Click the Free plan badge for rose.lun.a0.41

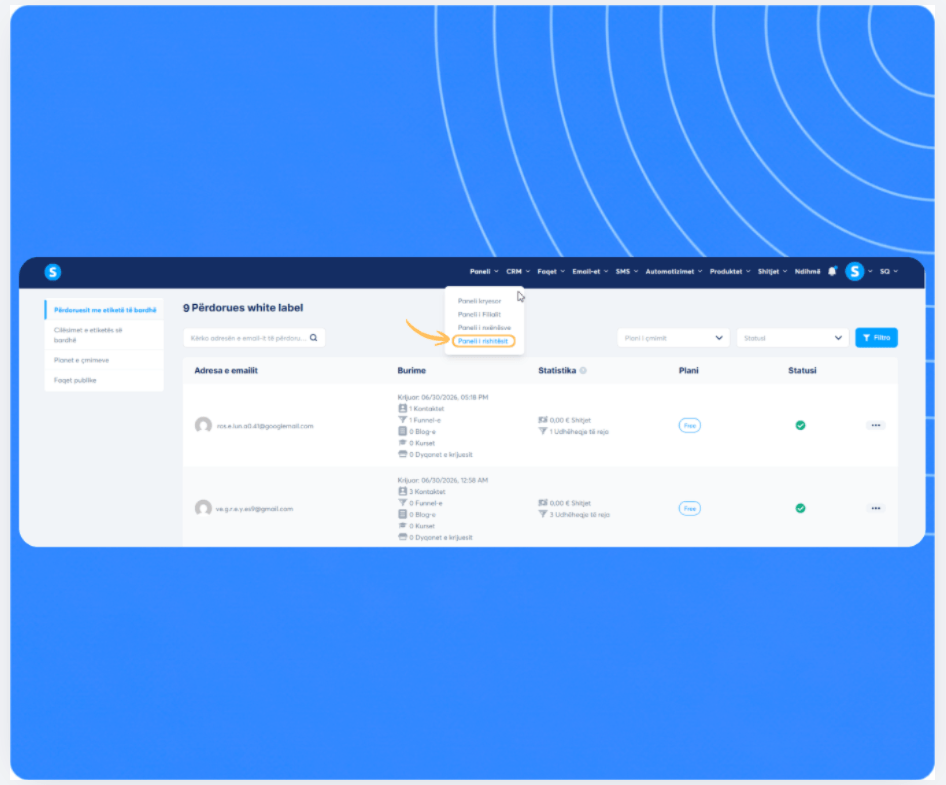pos(690,425)
